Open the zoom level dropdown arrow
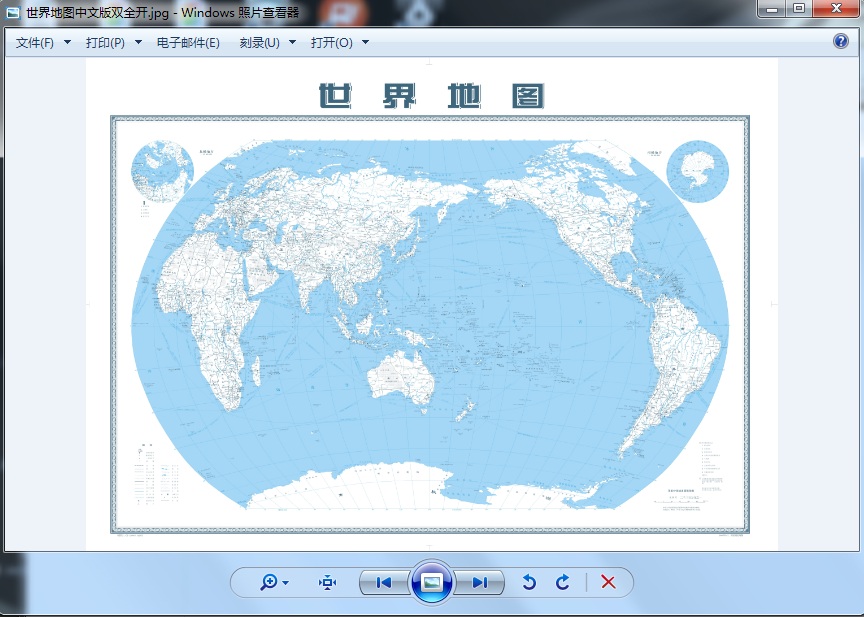The width and height of the screenshot is (864, 617). [x=286, y=583]
